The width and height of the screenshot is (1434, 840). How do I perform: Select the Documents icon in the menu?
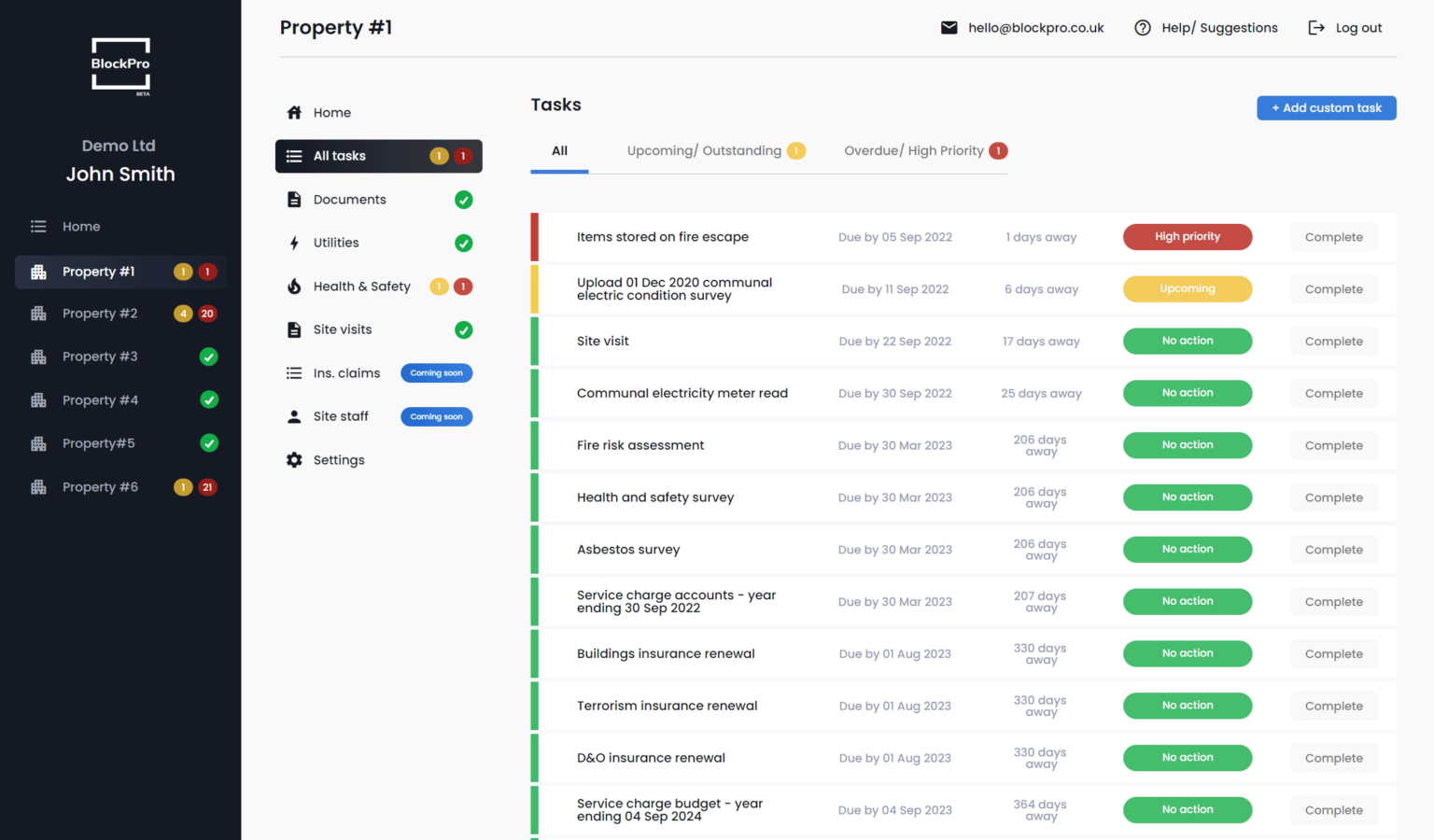coord(293,199)
